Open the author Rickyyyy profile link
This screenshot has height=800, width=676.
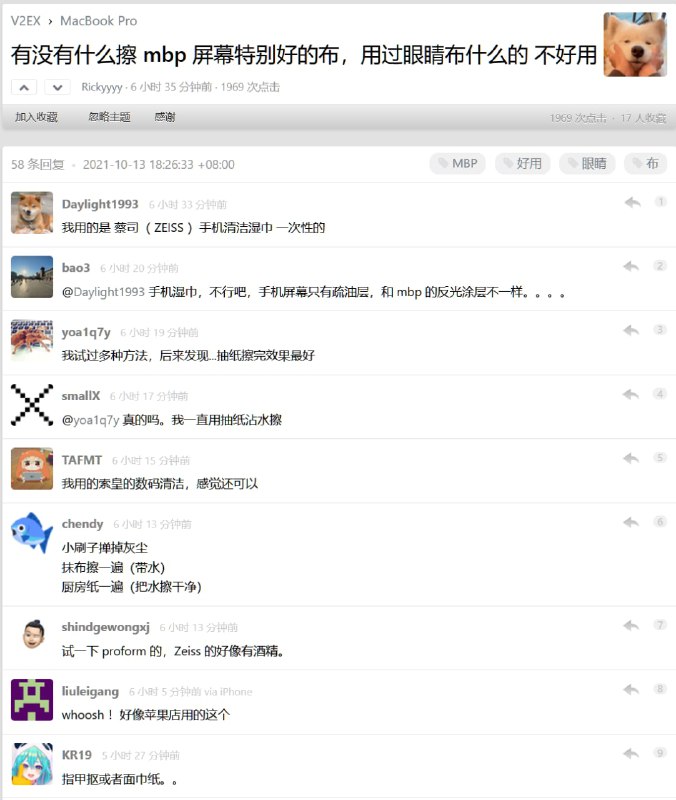point(102,87)
